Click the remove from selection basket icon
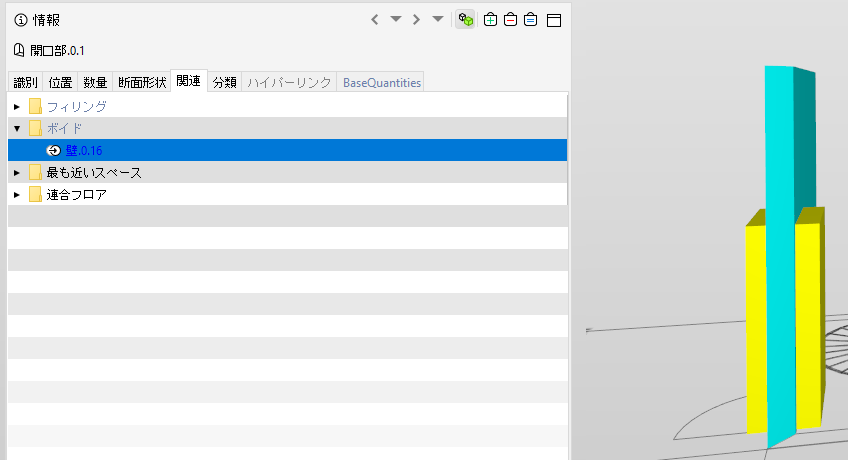 [x=511, y=20]
